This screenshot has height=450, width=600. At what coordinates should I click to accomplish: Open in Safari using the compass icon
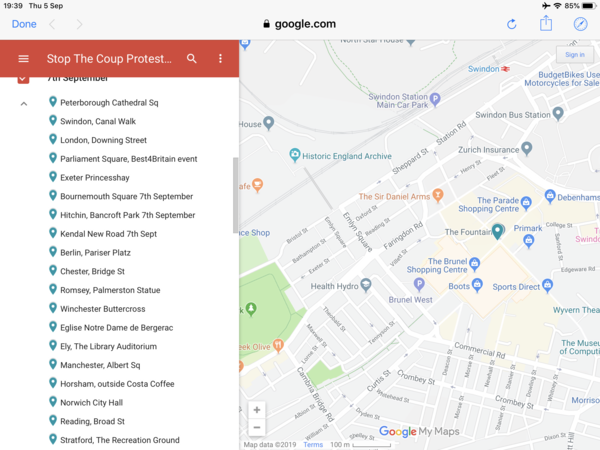click(580, 24)
